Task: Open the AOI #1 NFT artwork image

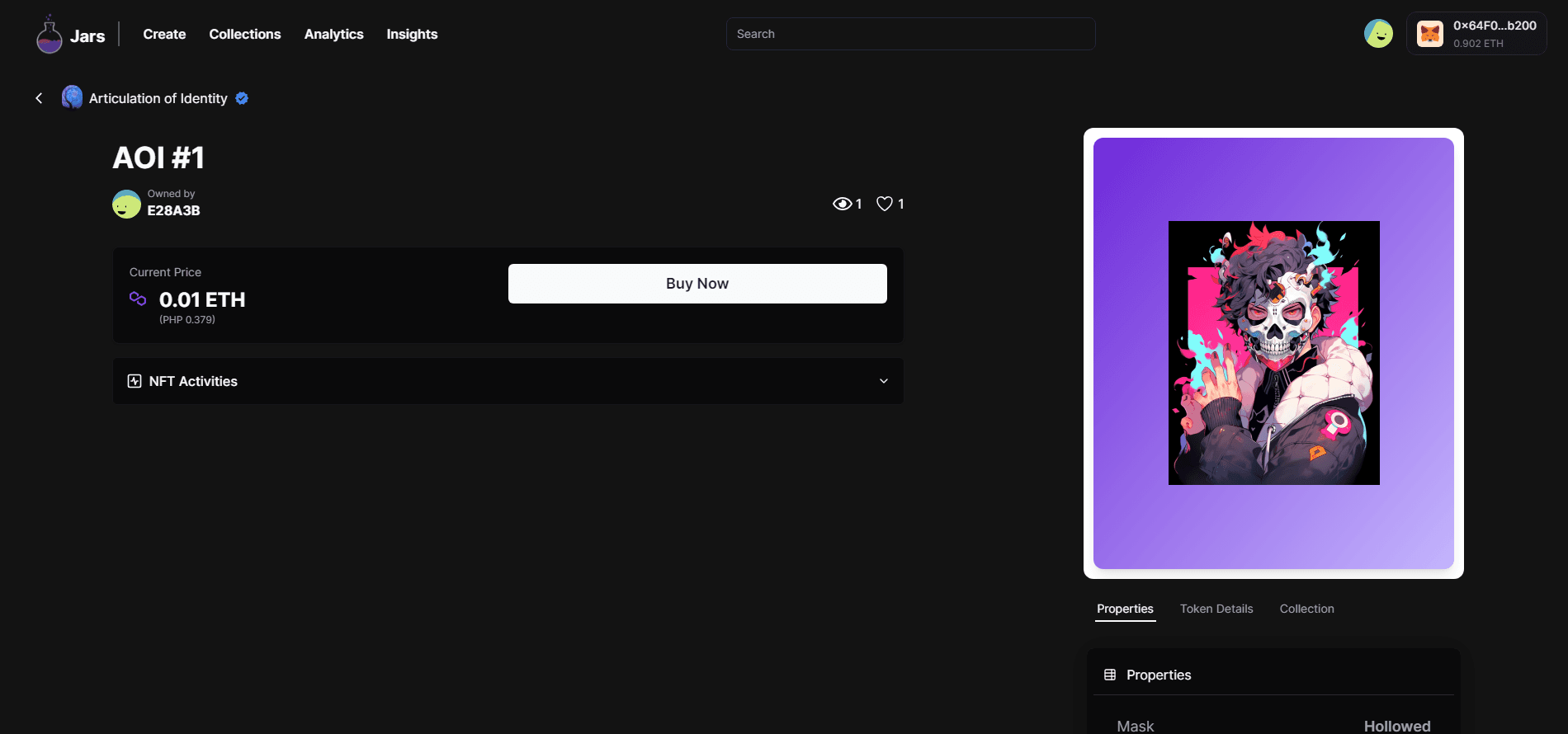Action: click(1273, 353)
